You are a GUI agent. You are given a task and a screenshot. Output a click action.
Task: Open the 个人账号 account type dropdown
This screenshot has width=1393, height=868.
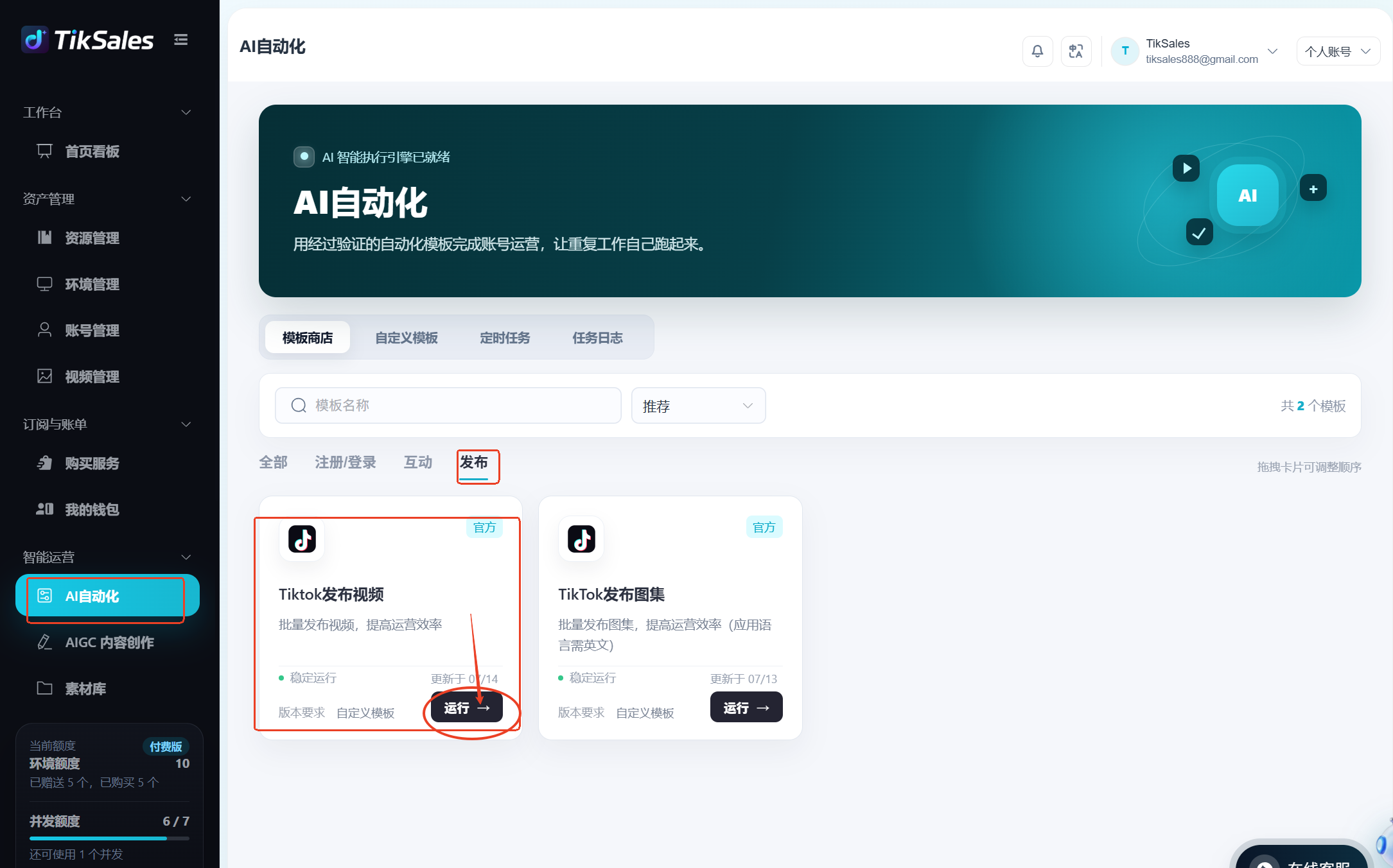click(1337, 51)
